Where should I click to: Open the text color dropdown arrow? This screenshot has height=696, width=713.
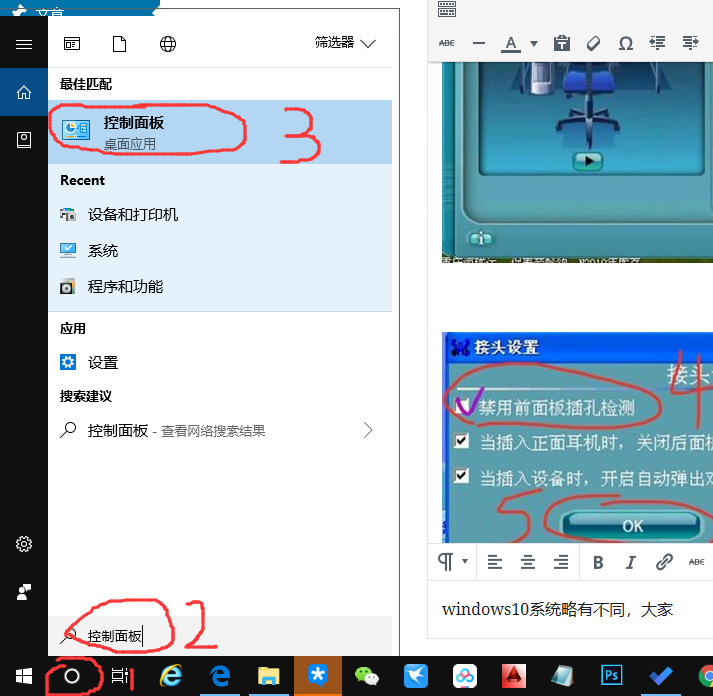534,44
